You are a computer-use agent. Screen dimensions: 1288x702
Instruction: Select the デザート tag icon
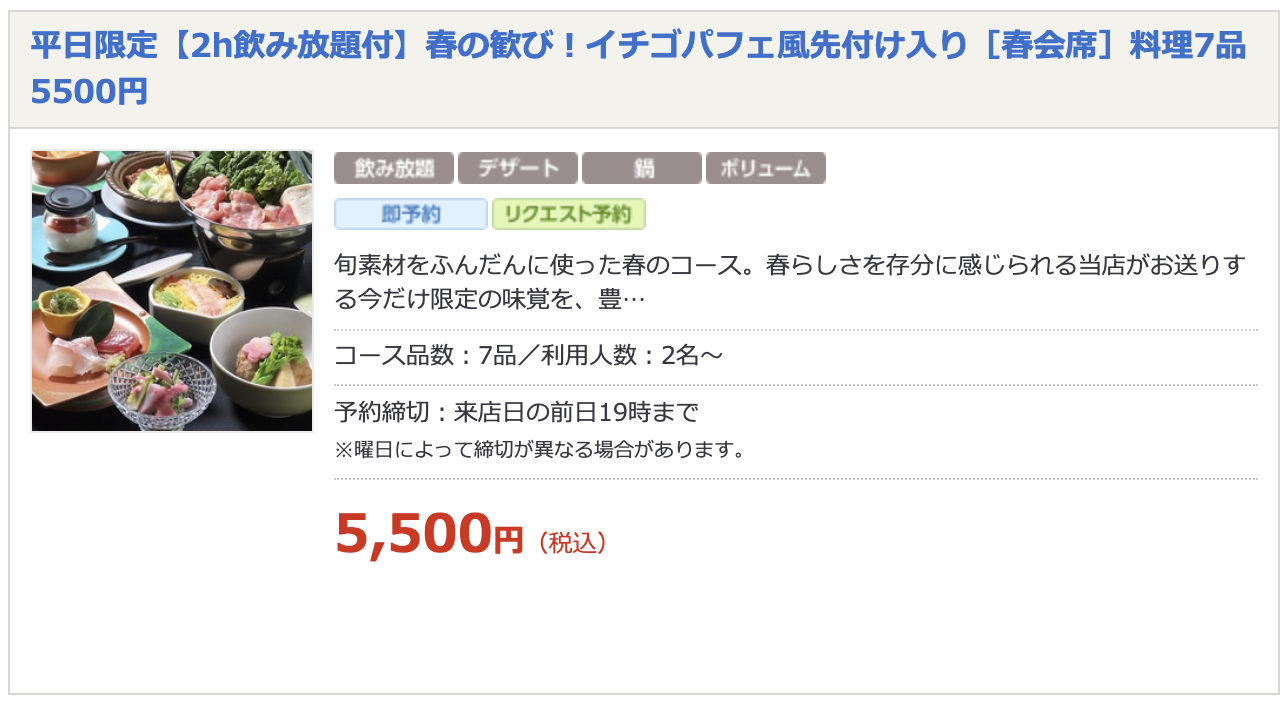click(518, 168)
